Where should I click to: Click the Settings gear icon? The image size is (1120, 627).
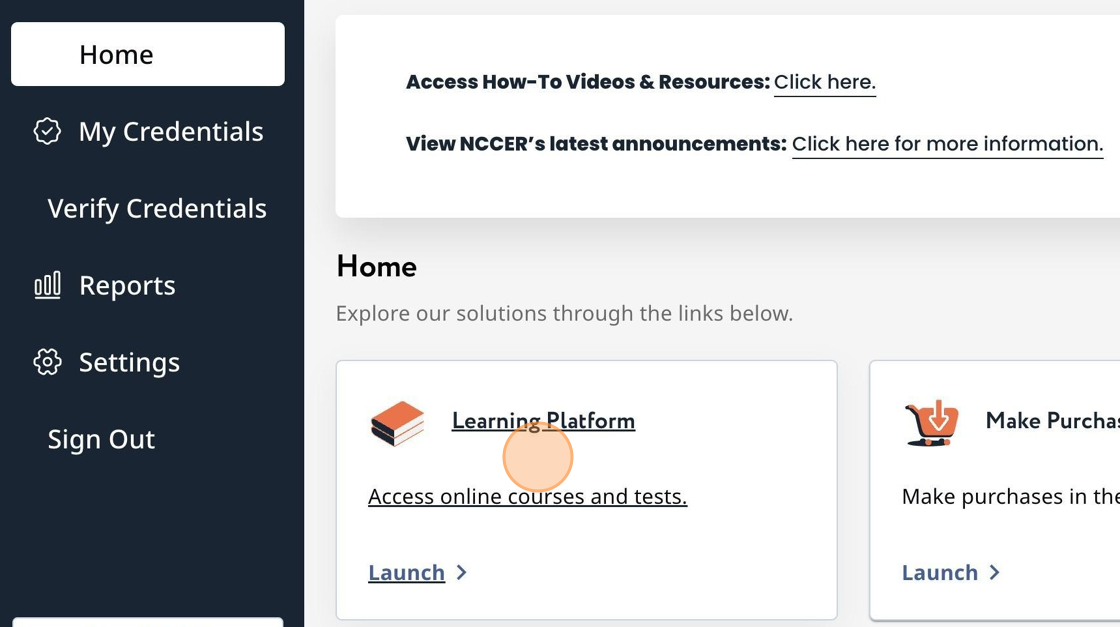(x=47, y=362)
